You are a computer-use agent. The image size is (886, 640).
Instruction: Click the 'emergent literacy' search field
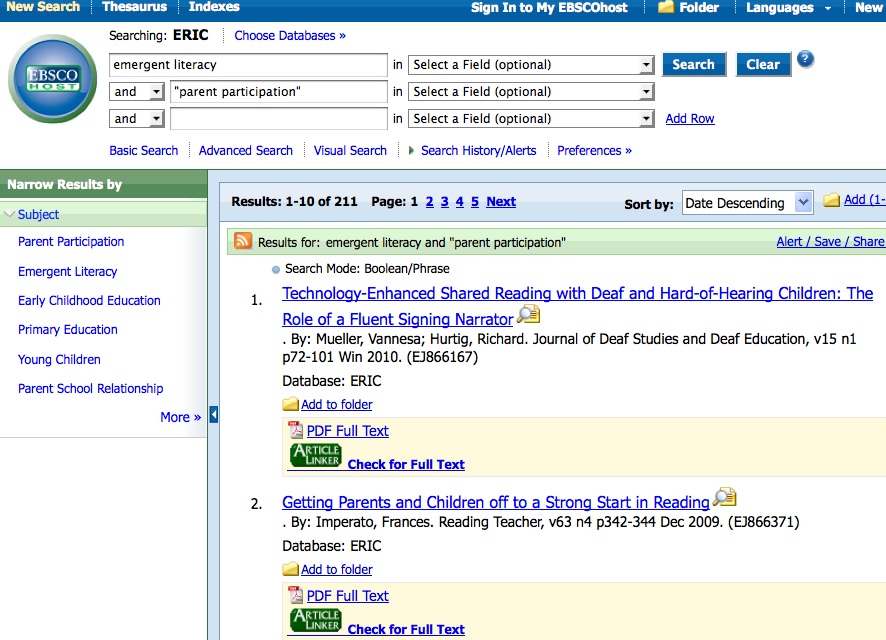click(x=248, y=64)
